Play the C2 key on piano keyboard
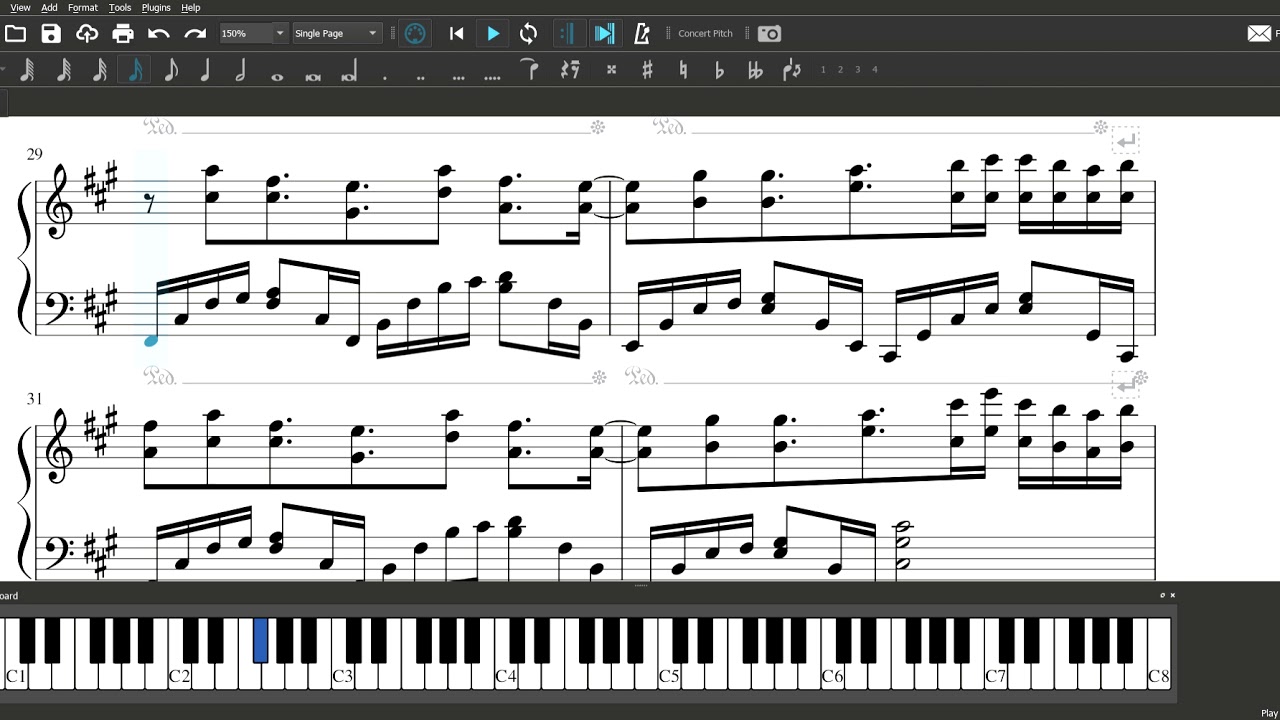1280x720 pixels. [x=179, y=676]
